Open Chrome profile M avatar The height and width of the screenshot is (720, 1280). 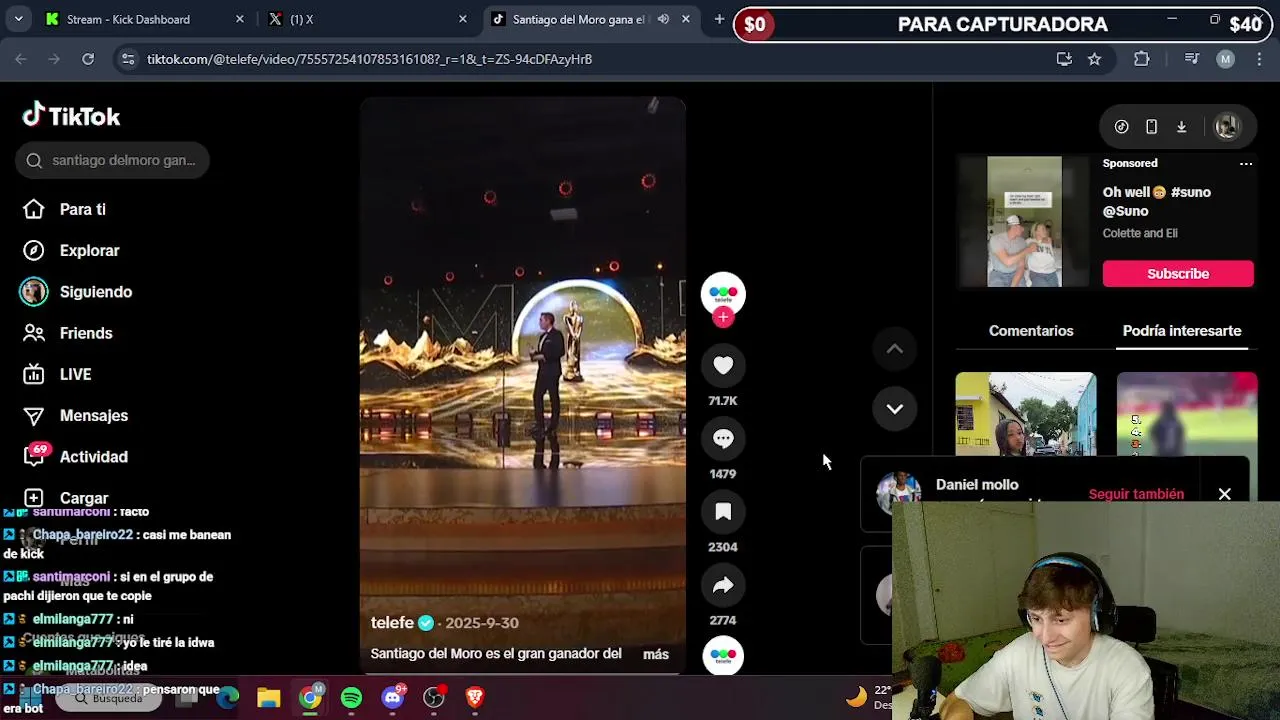1225,59
